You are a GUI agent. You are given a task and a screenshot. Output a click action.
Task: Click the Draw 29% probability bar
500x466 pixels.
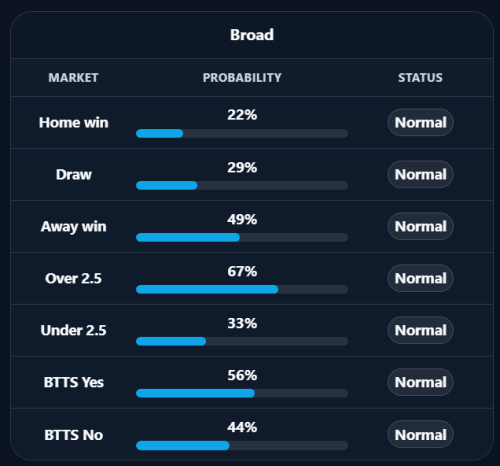click(242, 185)
